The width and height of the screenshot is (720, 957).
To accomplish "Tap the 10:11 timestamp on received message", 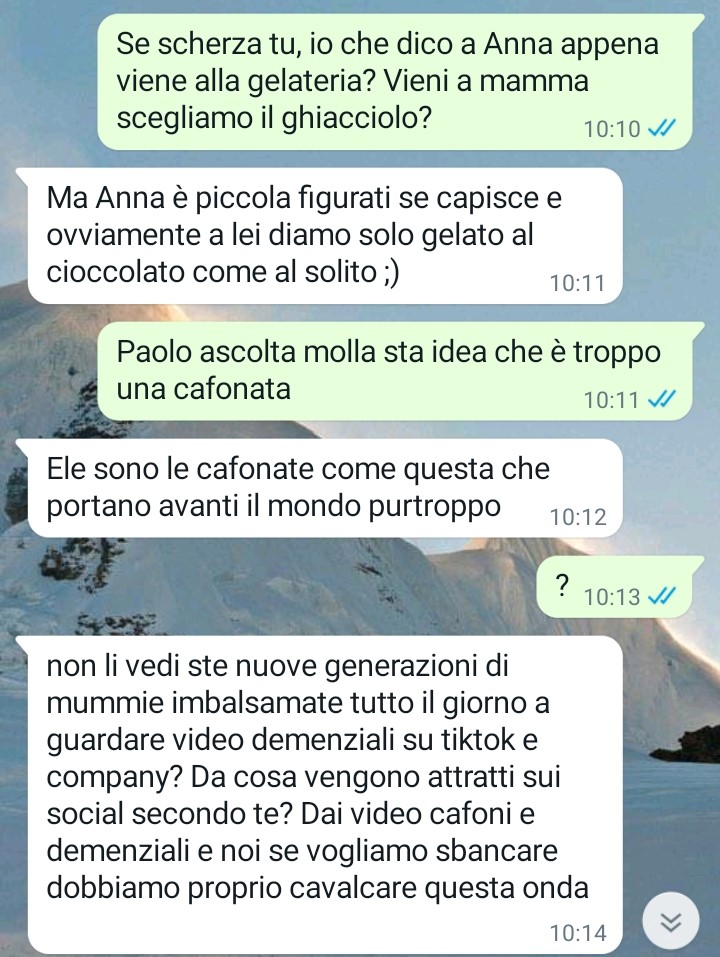I will point(578,283).
